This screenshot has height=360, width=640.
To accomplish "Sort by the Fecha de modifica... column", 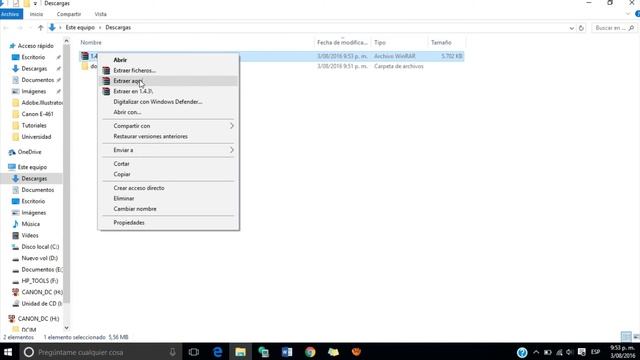I will click(x=342, y=42).
